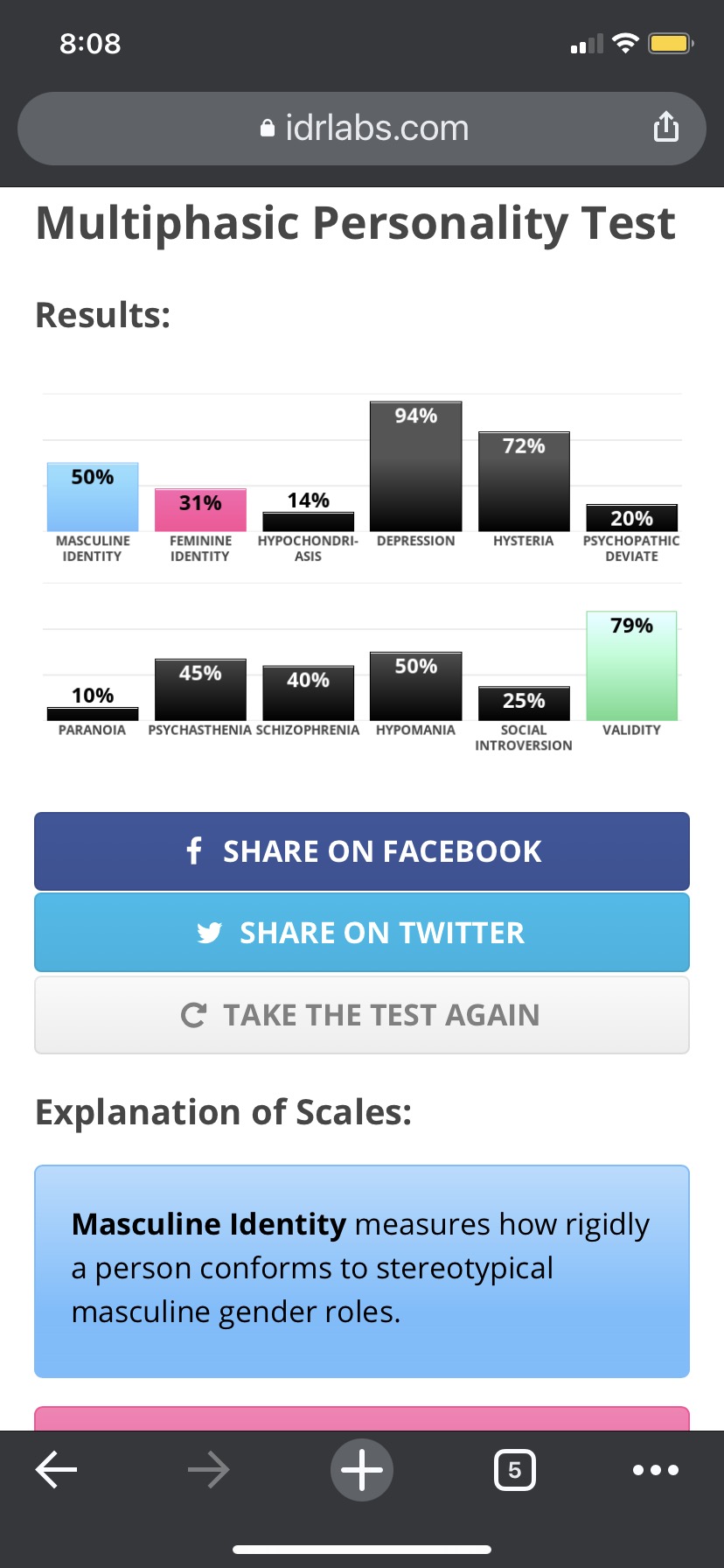724x1568 pixels.
Task: Tap the share icon in address bar
Action: (665, 127)
